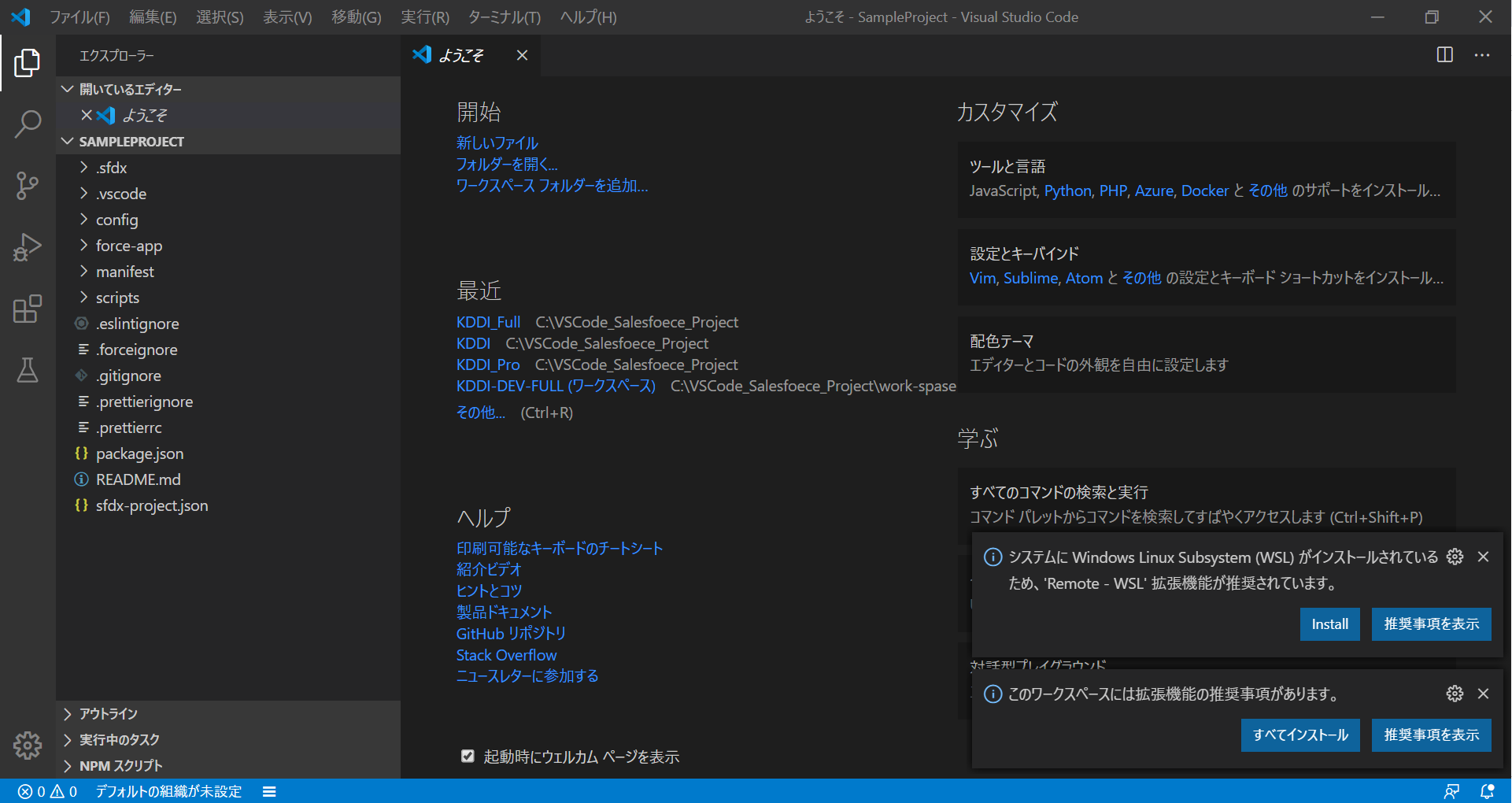Expand the scripts folder
The height and width of the screenshot is (803, 1512).
click(228, 298)
